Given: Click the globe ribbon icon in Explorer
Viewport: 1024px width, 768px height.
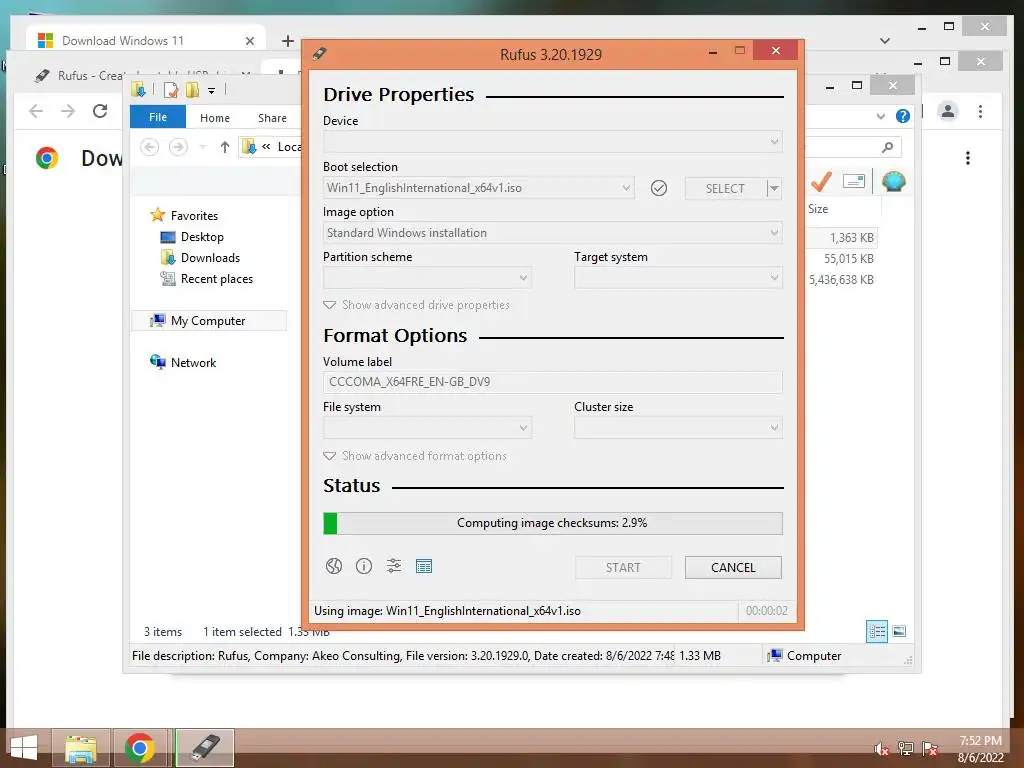Looking at the screenshot, I should pos(893,181).
